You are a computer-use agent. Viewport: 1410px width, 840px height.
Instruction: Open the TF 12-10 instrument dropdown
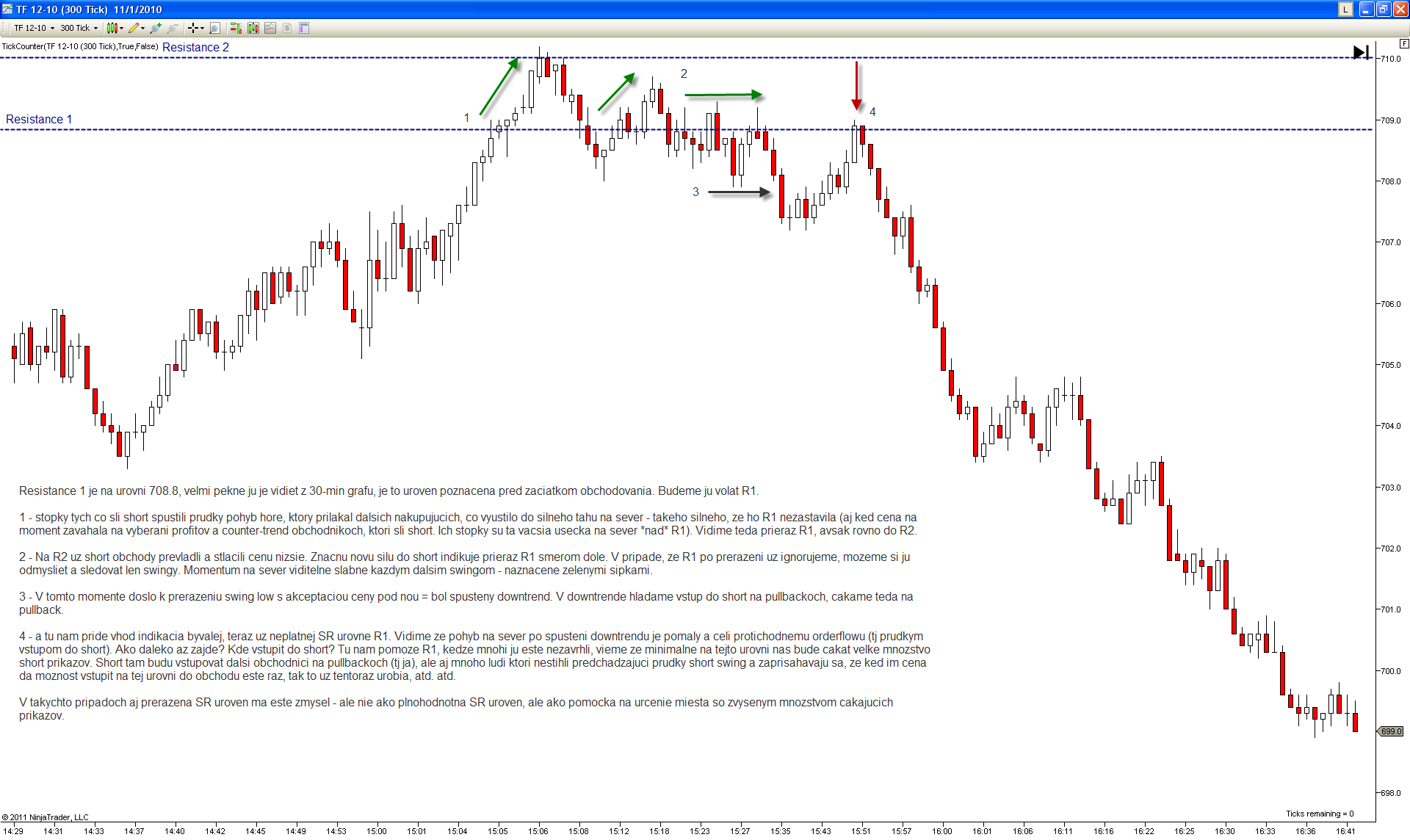(33, 28)
